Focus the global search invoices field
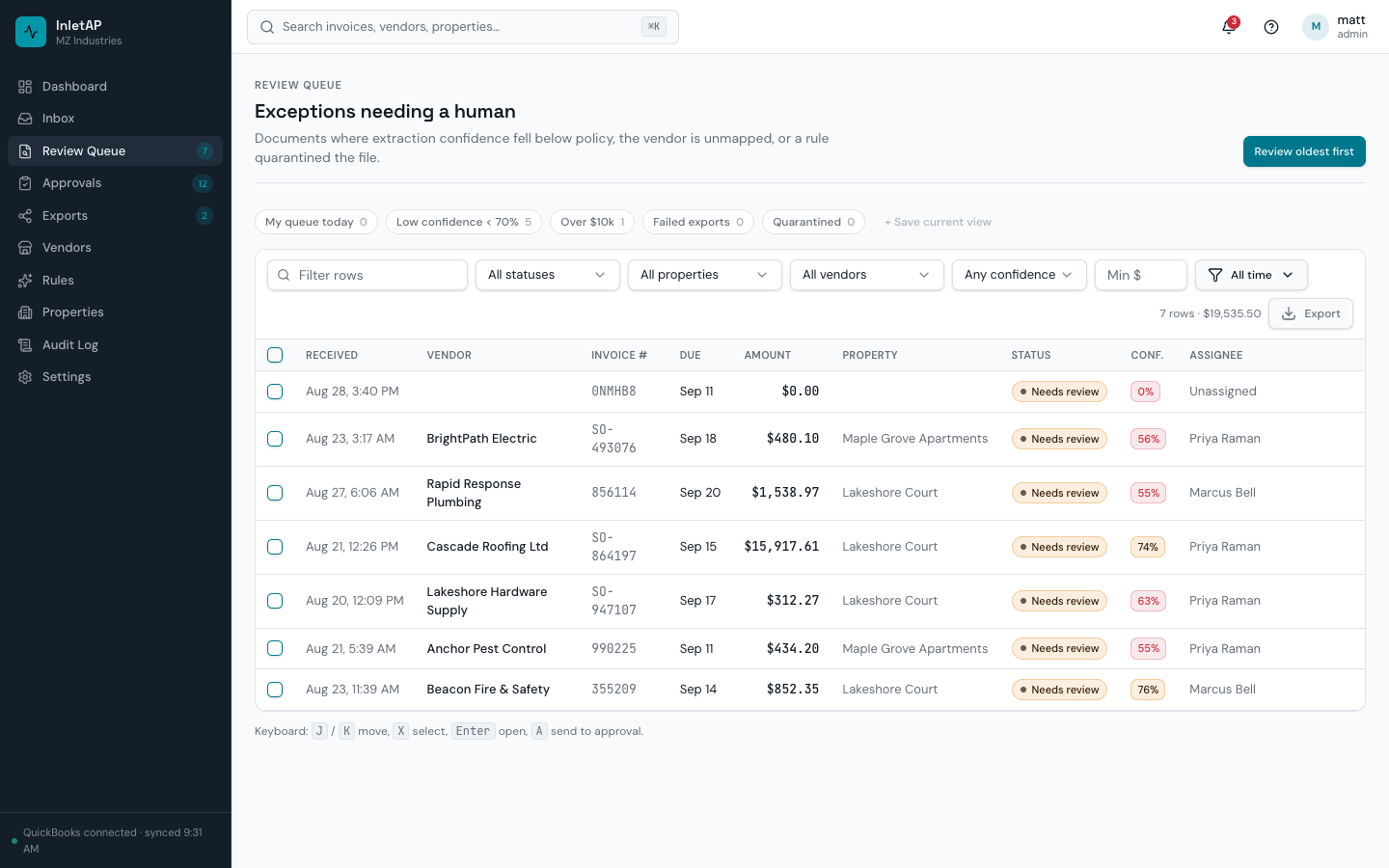 click(x=463, y=27)
